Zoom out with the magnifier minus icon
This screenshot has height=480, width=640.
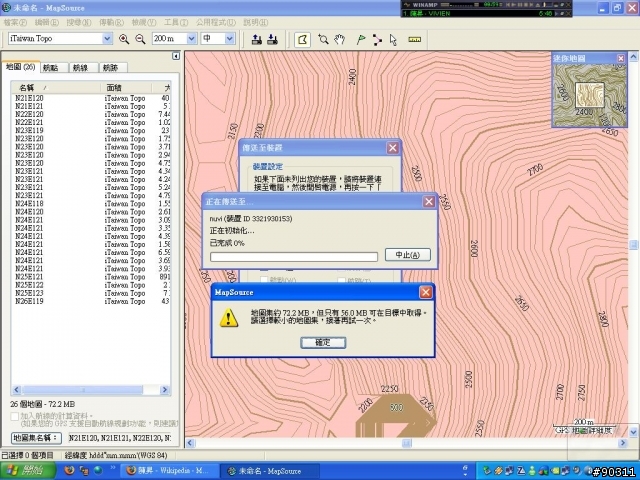pyautogui.click(x=140, y=39)
